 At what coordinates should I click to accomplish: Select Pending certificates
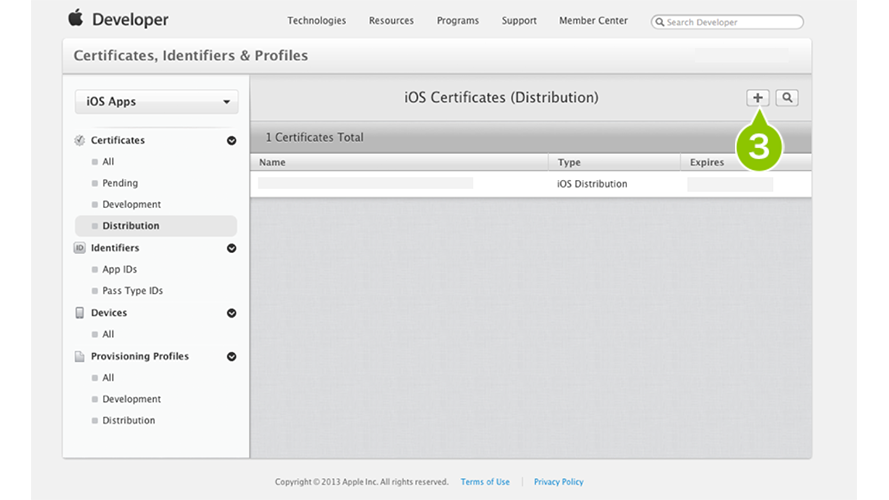[120, 183]
